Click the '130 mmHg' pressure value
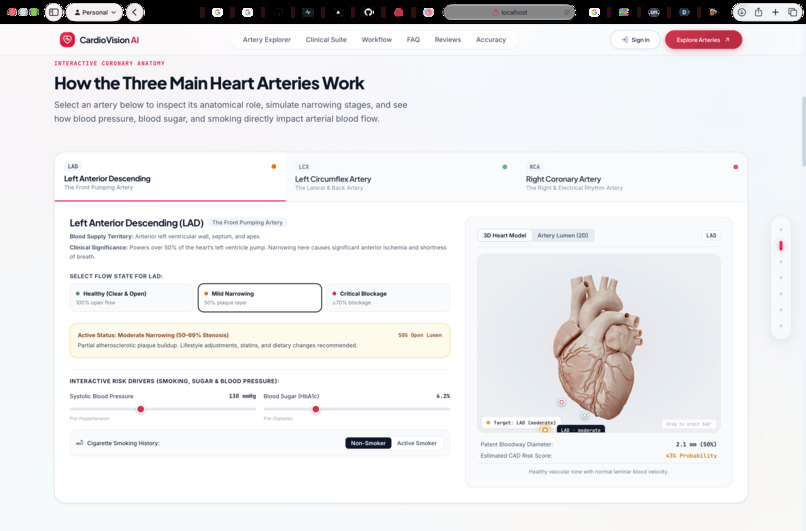Viewport: 806px width, 531px height. coord(242,396)
